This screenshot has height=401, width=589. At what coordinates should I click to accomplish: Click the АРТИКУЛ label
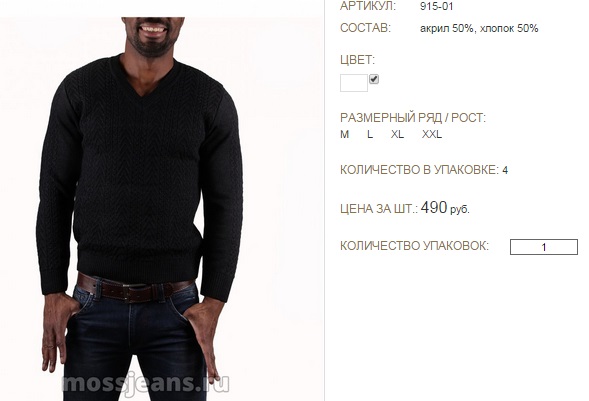(x=368, y=6)
